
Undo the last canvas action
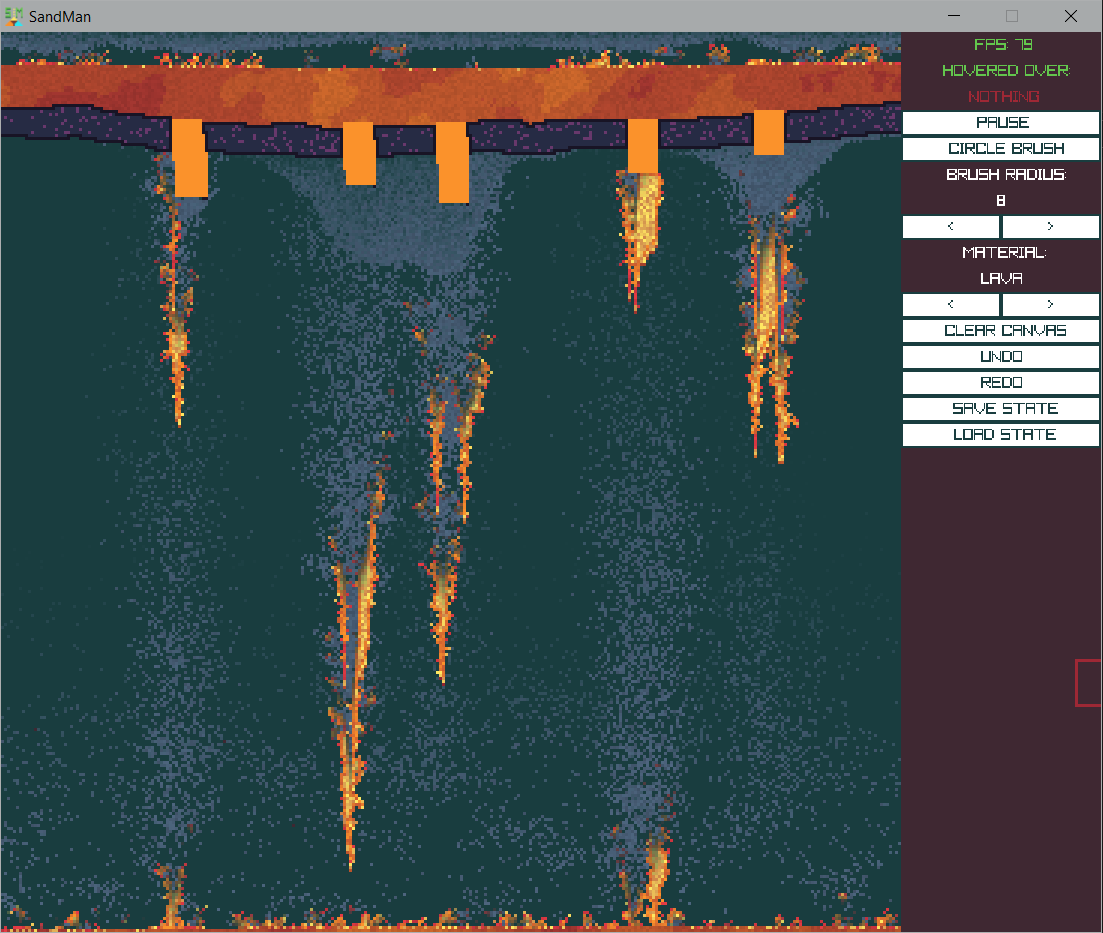click(x=1001, y=357)
